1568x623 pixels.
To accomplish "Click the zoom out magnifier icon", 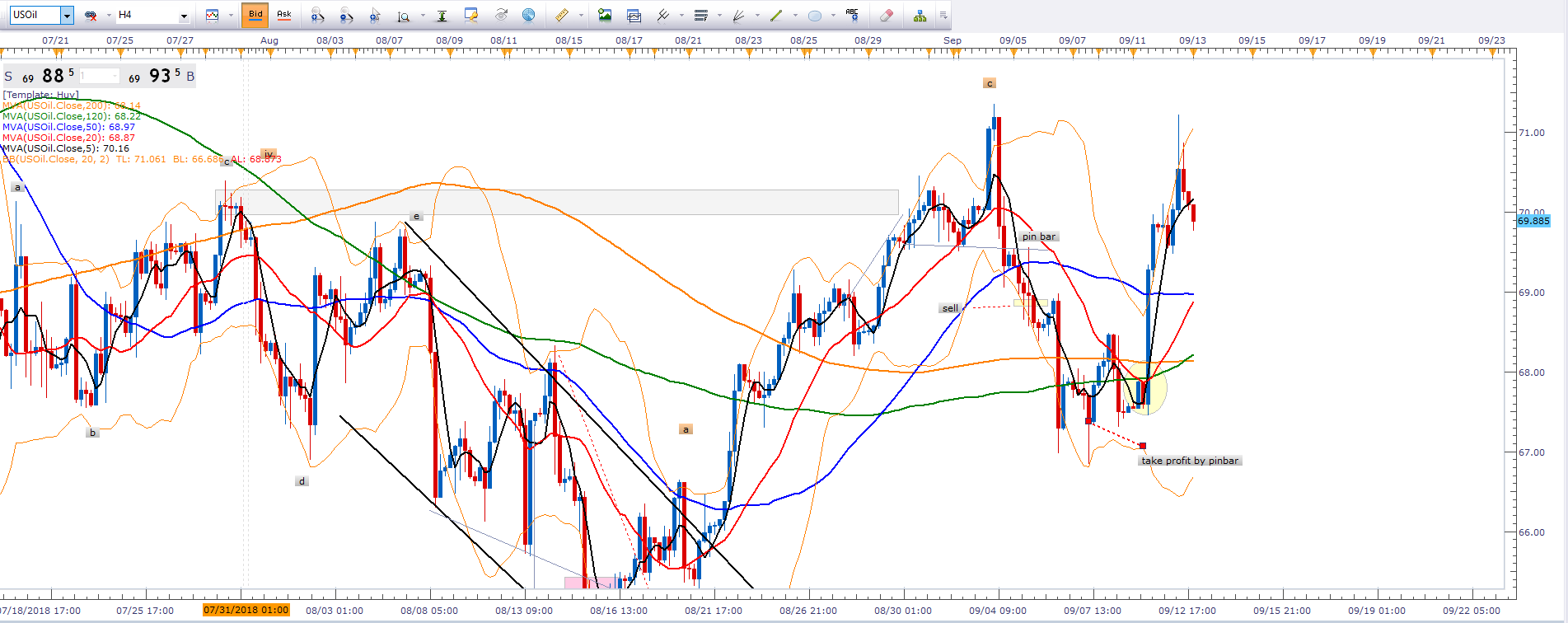I will [x=346, y=15].
